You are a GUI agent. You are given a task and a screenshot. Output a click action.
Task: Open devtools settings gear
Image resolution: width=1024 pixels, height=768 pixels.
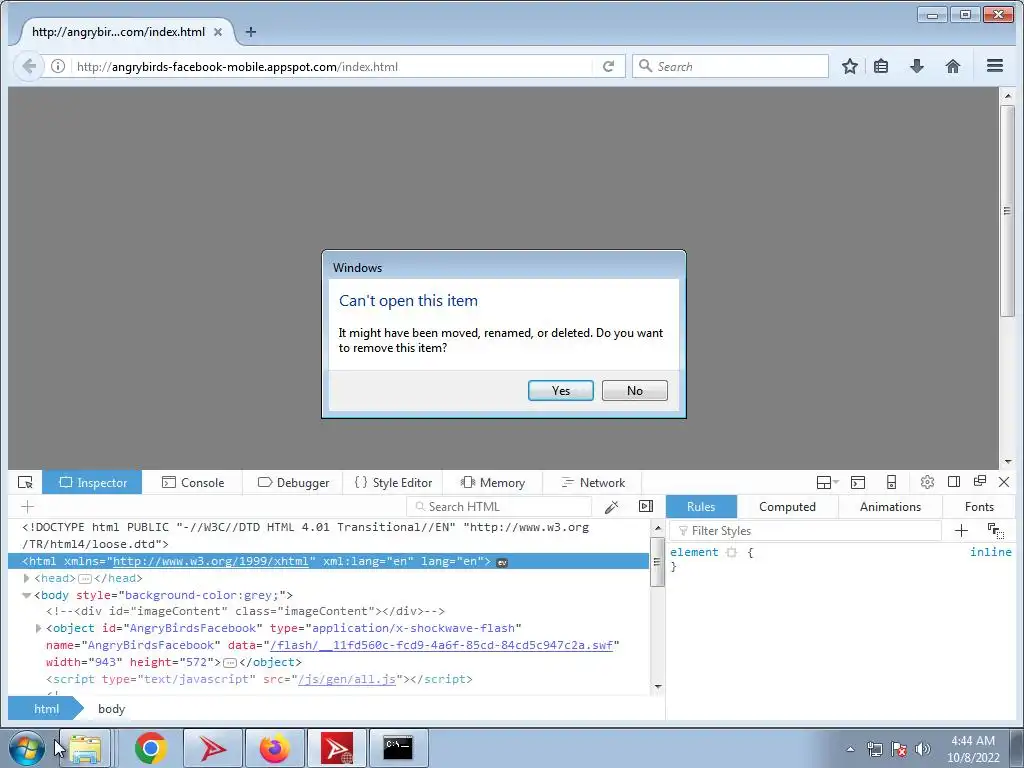927,483
